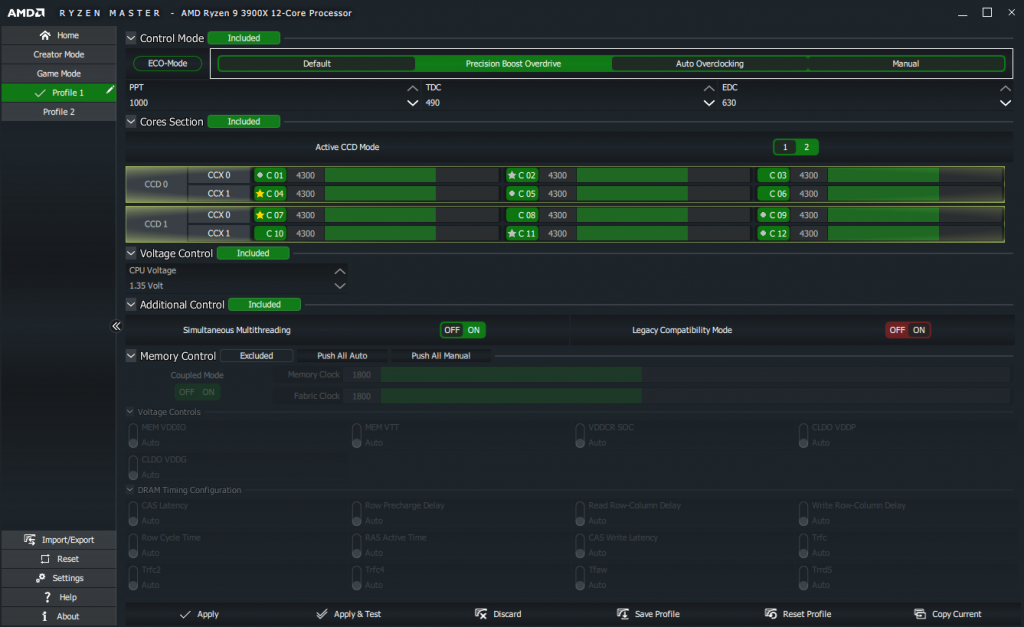Decrease CPU Voltage with down arrow

coord(340,286)
